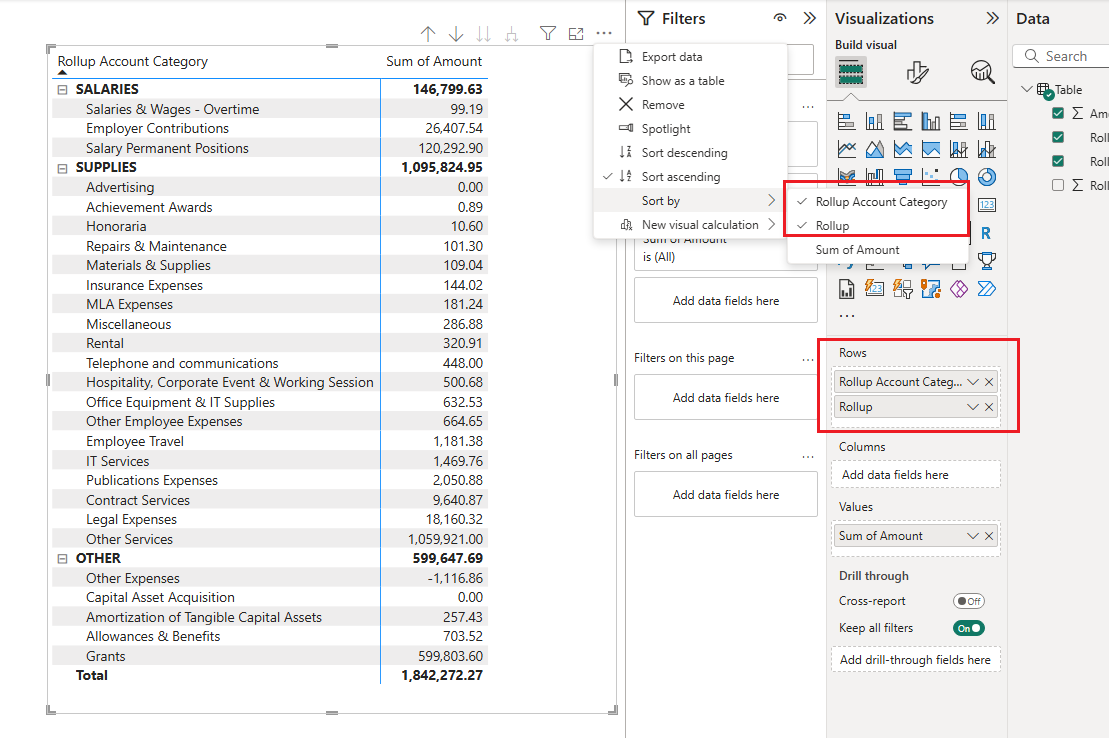Collapse the Table node in Data pane
The image size is (1109, 738).
pyautogui.click(x=1027, y=90)
